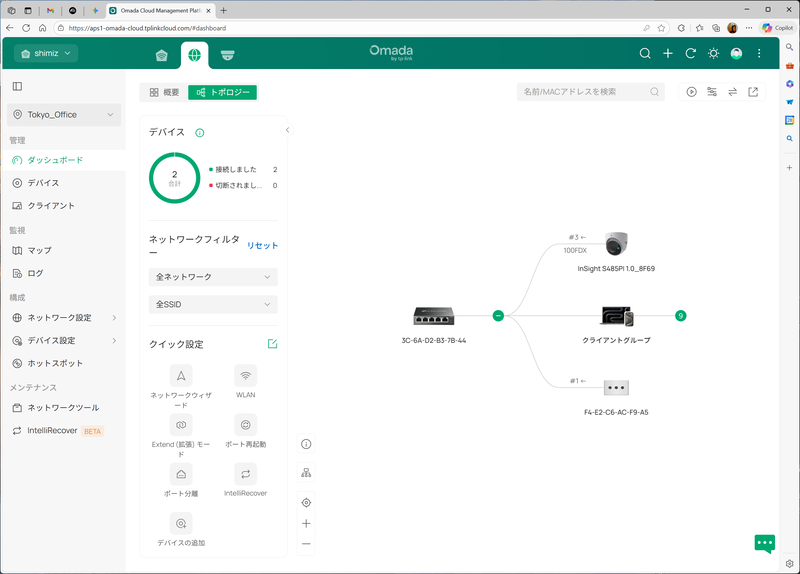
Task: Click the play icon in topology toolbar
Action: click(x=691, y=92)
